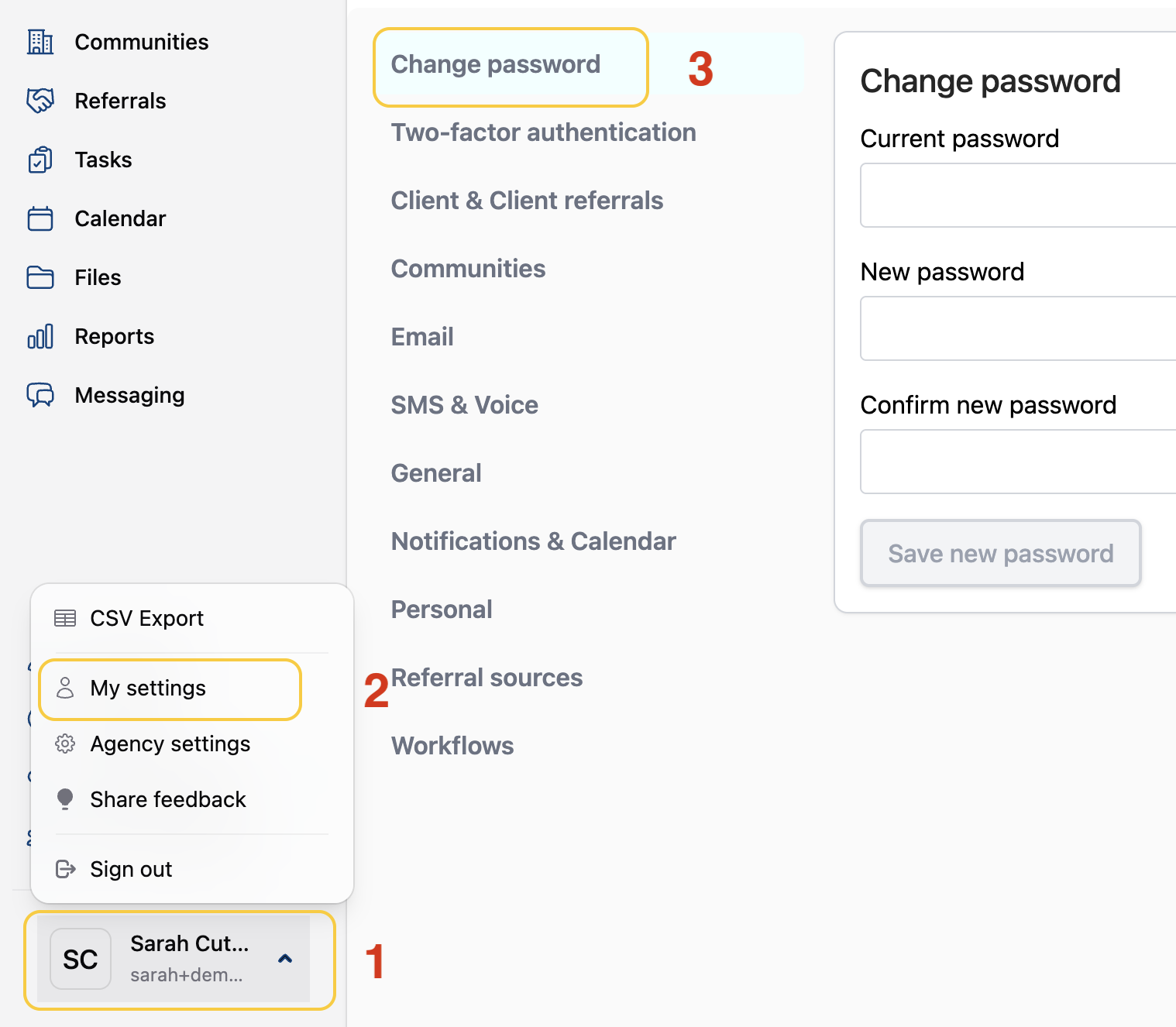The height and width of the screenshot is (1027, 1176).
Task: Open Referrals via the handshake icon
Action: 40,101
